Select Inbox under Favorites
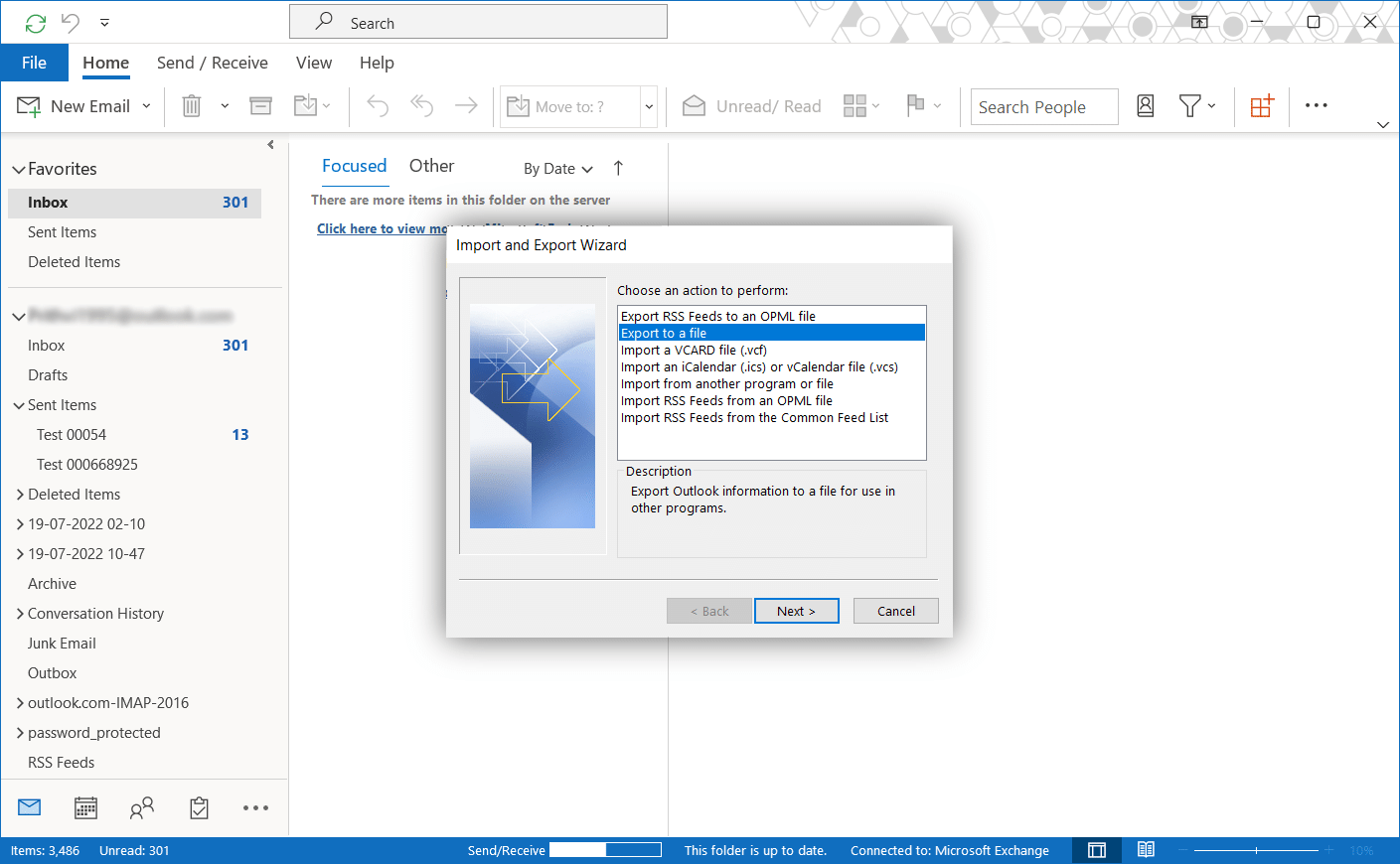Viewport: 1400px width, 864px height. [134, 203]
